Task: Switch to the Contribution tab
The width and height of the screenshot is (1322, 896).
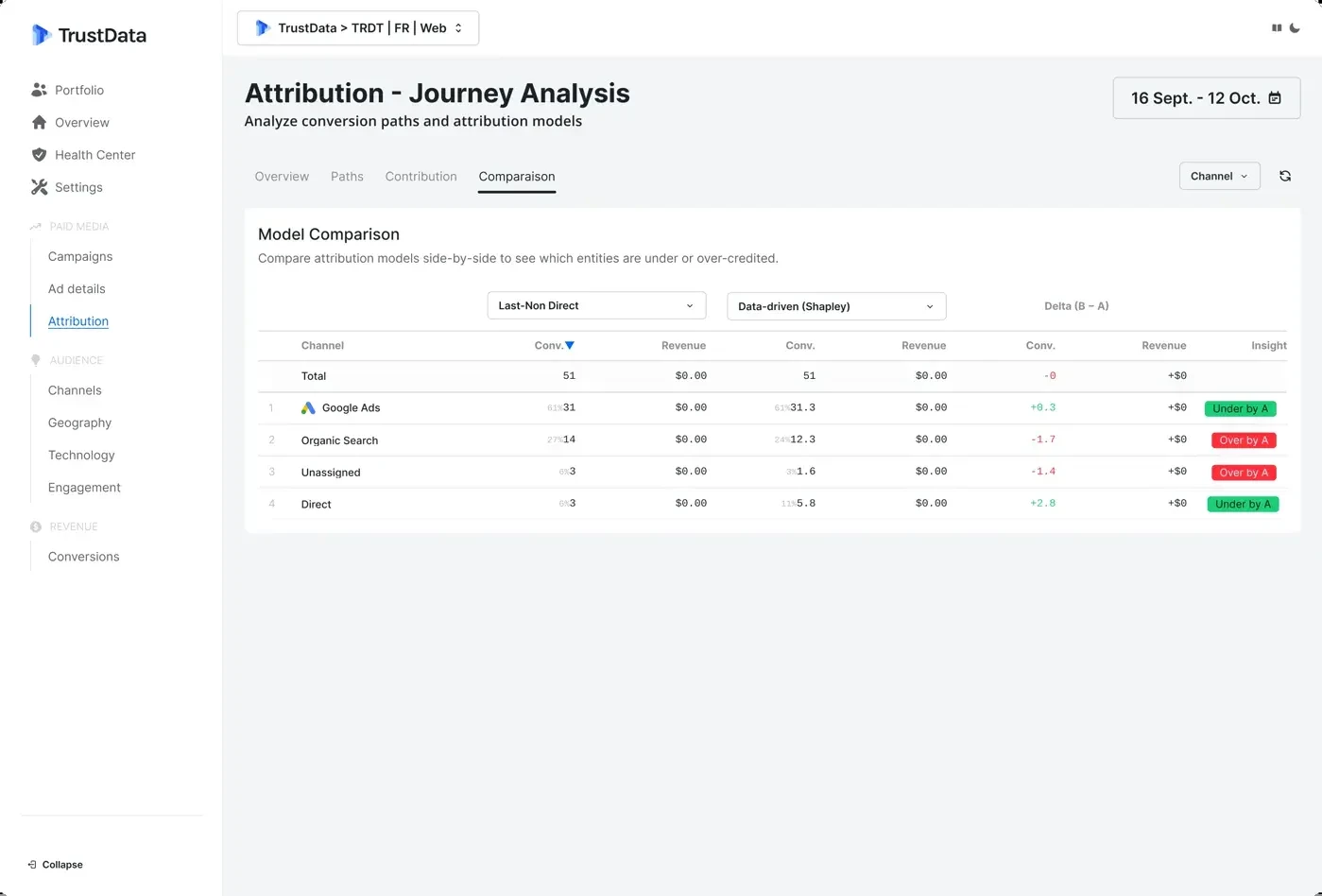Action: tap(421, 176)
